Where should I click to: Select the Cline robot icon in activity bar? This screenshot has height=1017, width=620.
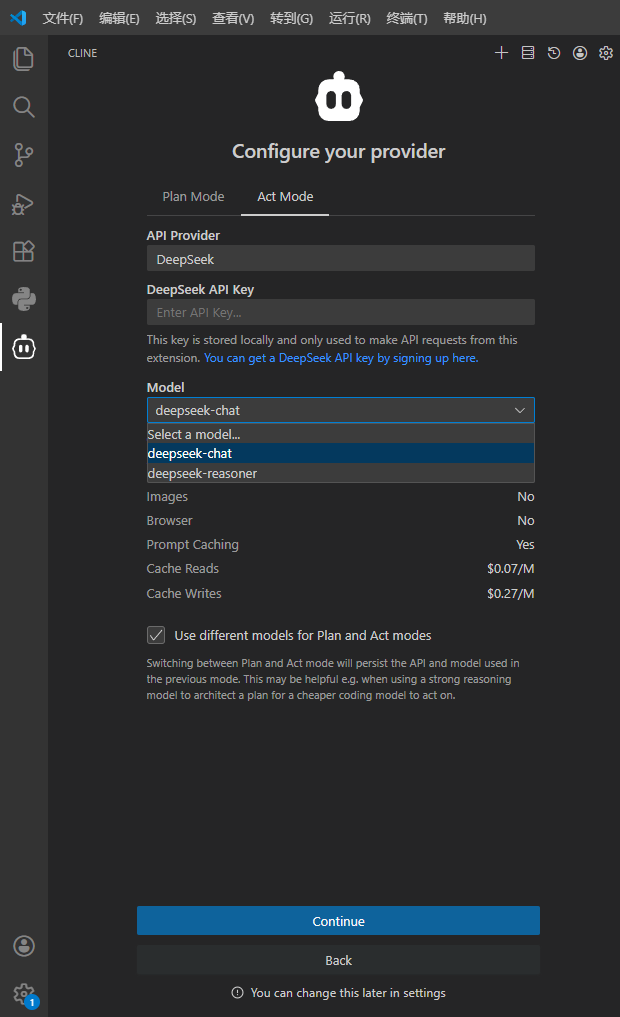click(23, 348)
